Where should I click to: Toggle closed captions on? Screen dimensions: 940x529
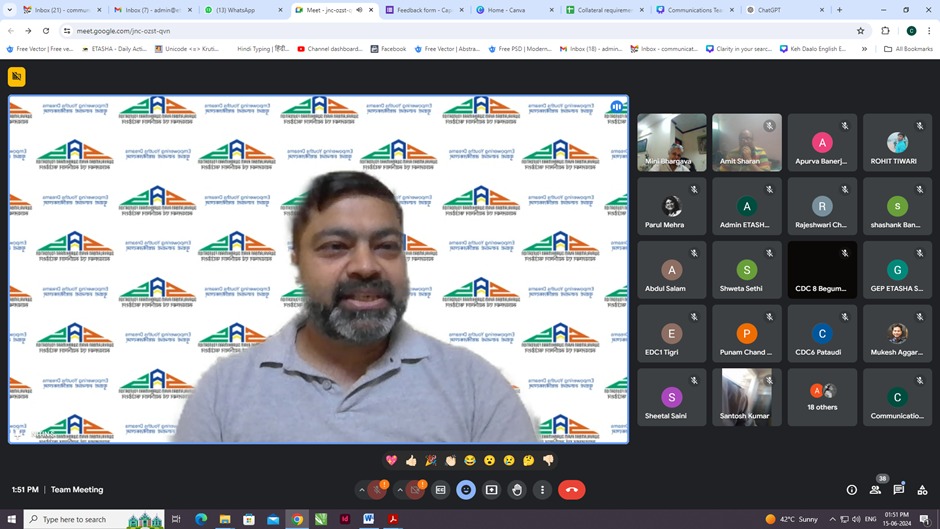point(441,490)
